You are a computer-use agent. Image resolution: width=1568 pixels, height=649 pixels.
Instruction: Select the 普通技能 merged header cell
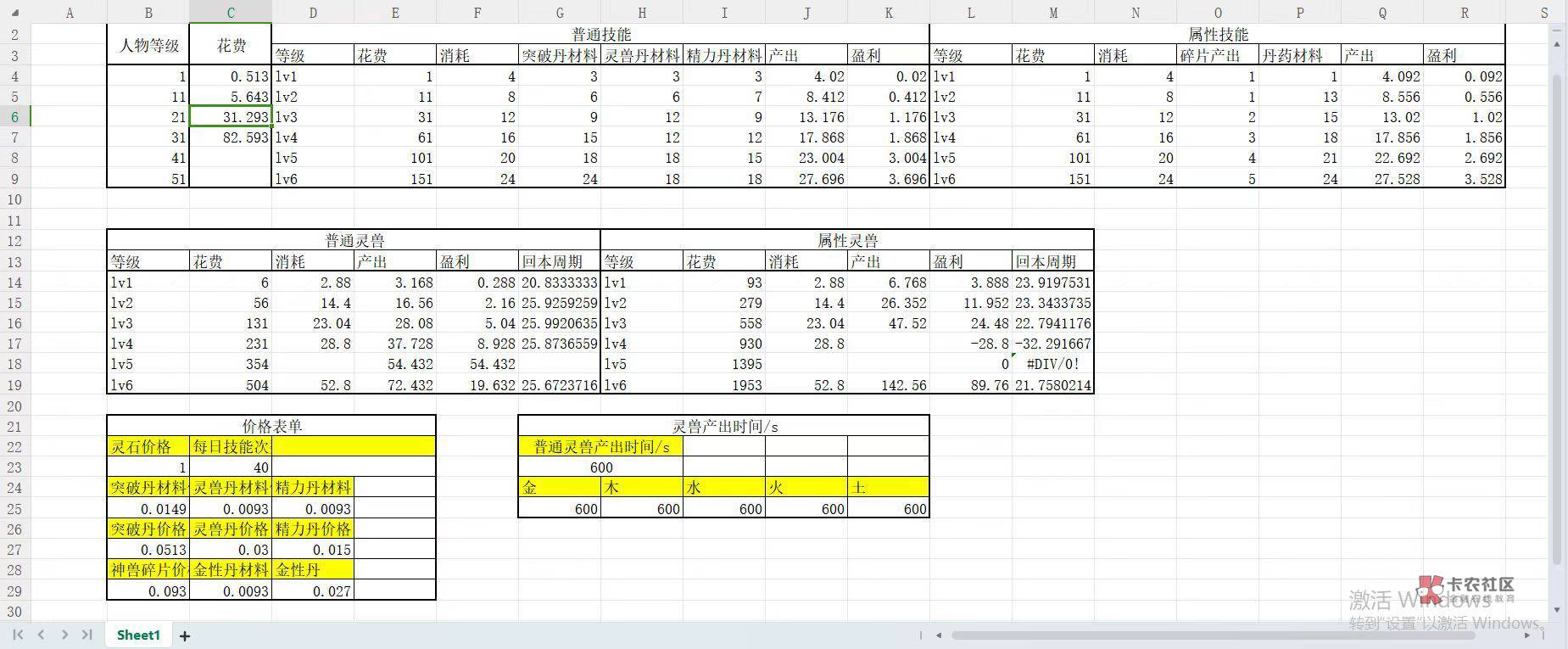600,35
